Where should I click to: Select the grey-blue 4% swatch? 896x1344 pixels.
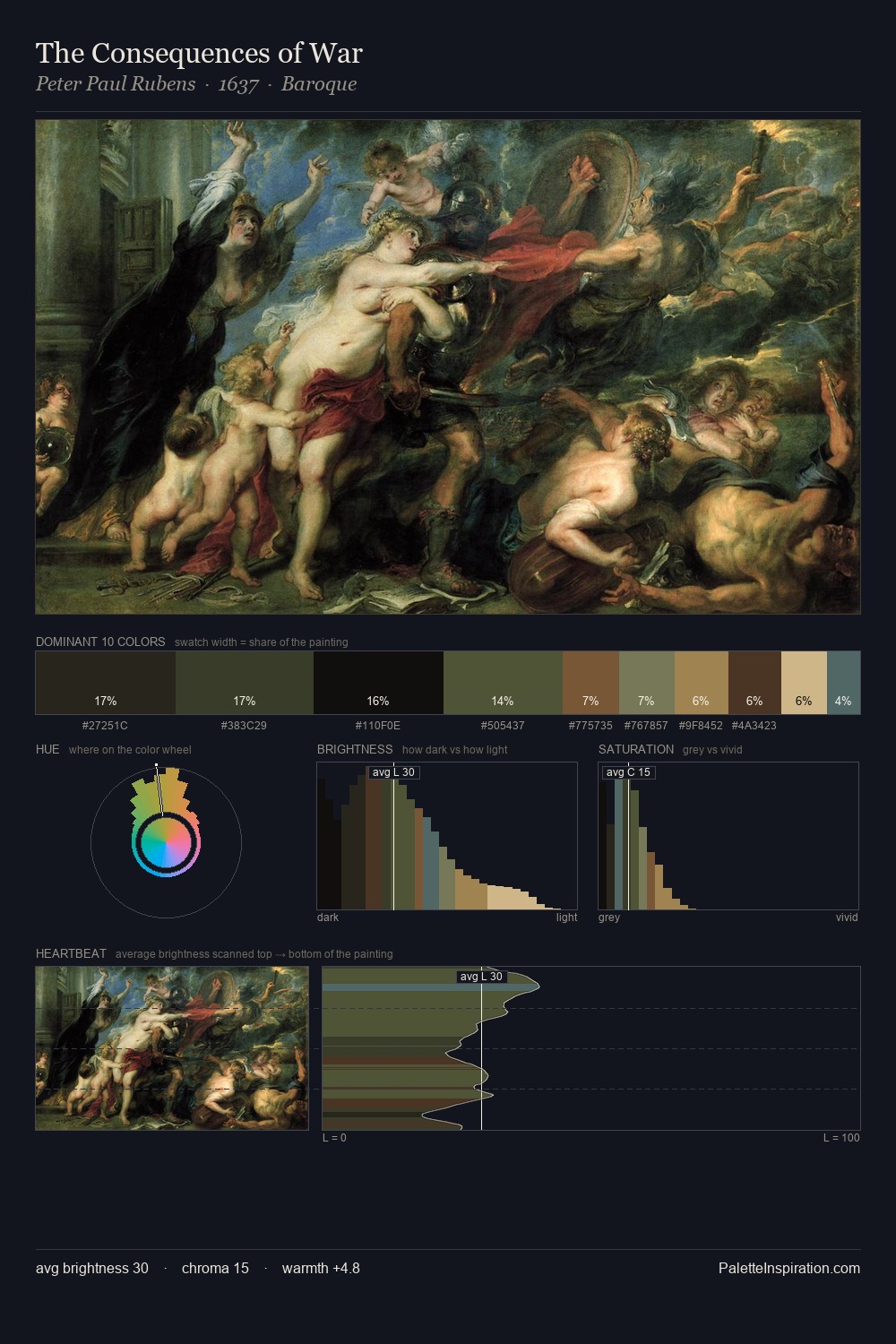tap(843, 683)
